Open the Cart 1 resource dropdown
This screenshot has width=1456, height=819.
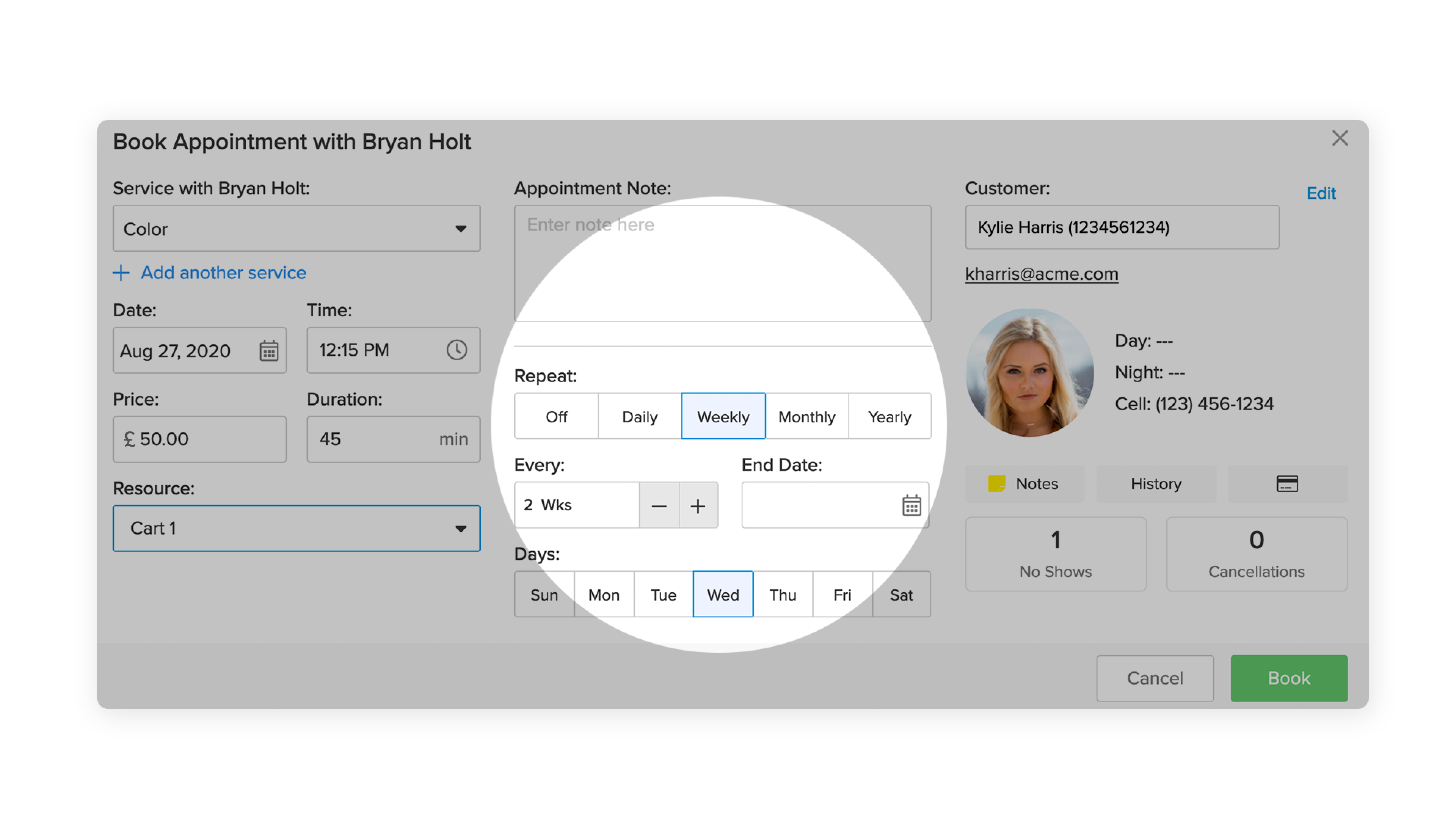click(296, 529)
